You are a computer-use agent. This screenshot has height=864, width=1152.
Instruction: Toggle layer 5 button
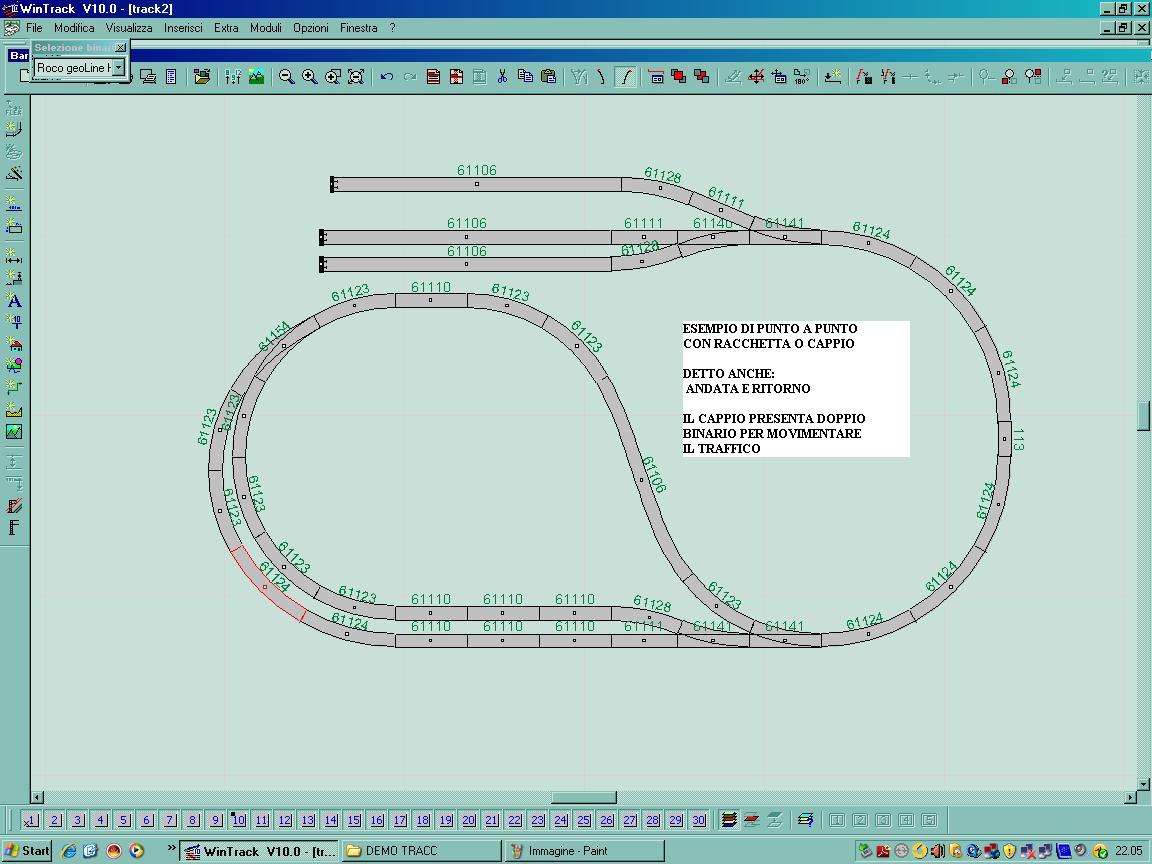pos(123,820)
